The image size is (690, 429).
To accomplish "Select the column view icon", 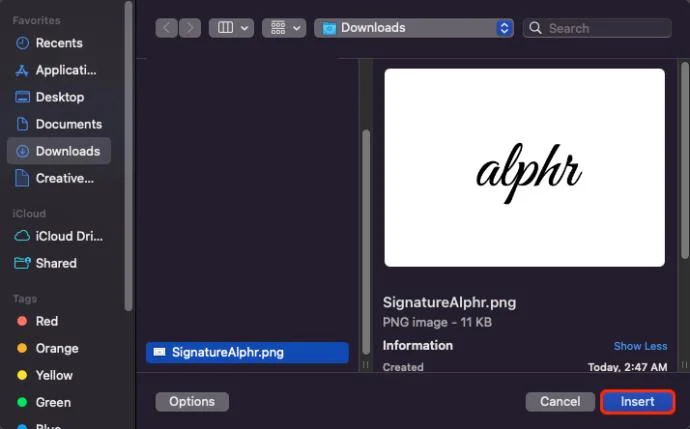I will click(x=225, y=28).
